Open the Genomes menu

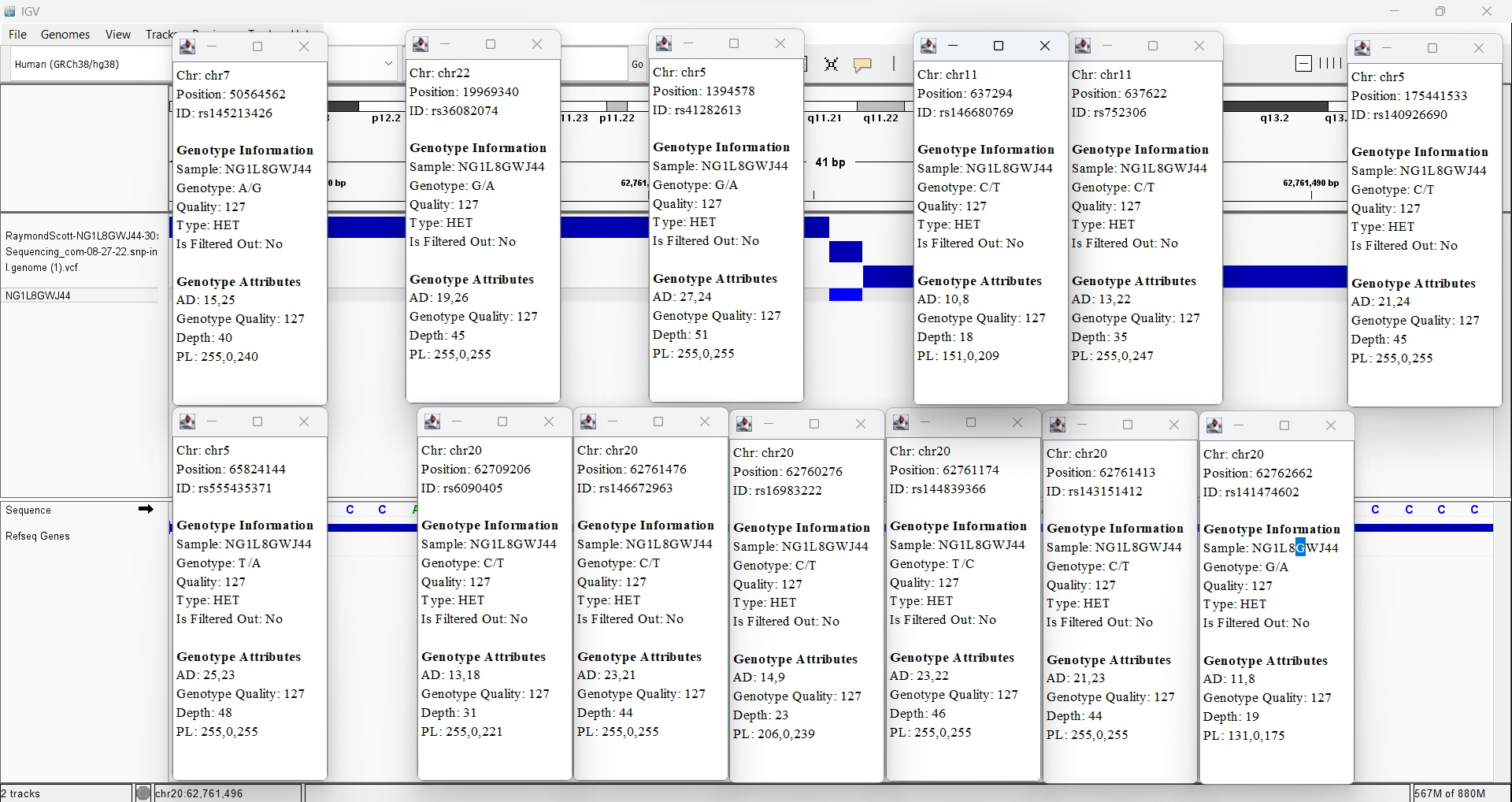(65, 35)
